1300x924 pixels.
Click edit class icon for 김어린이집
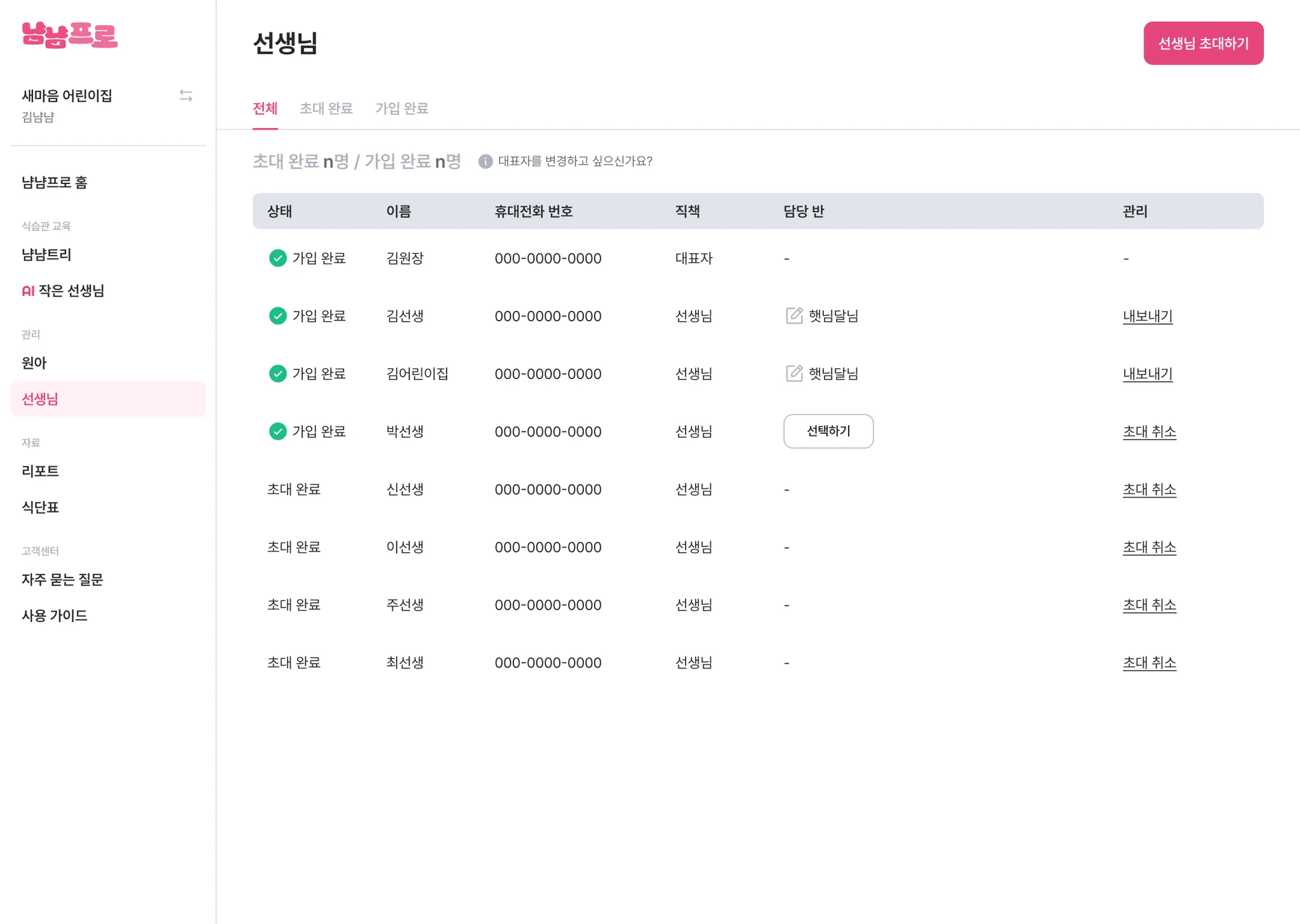coord(794,373)
